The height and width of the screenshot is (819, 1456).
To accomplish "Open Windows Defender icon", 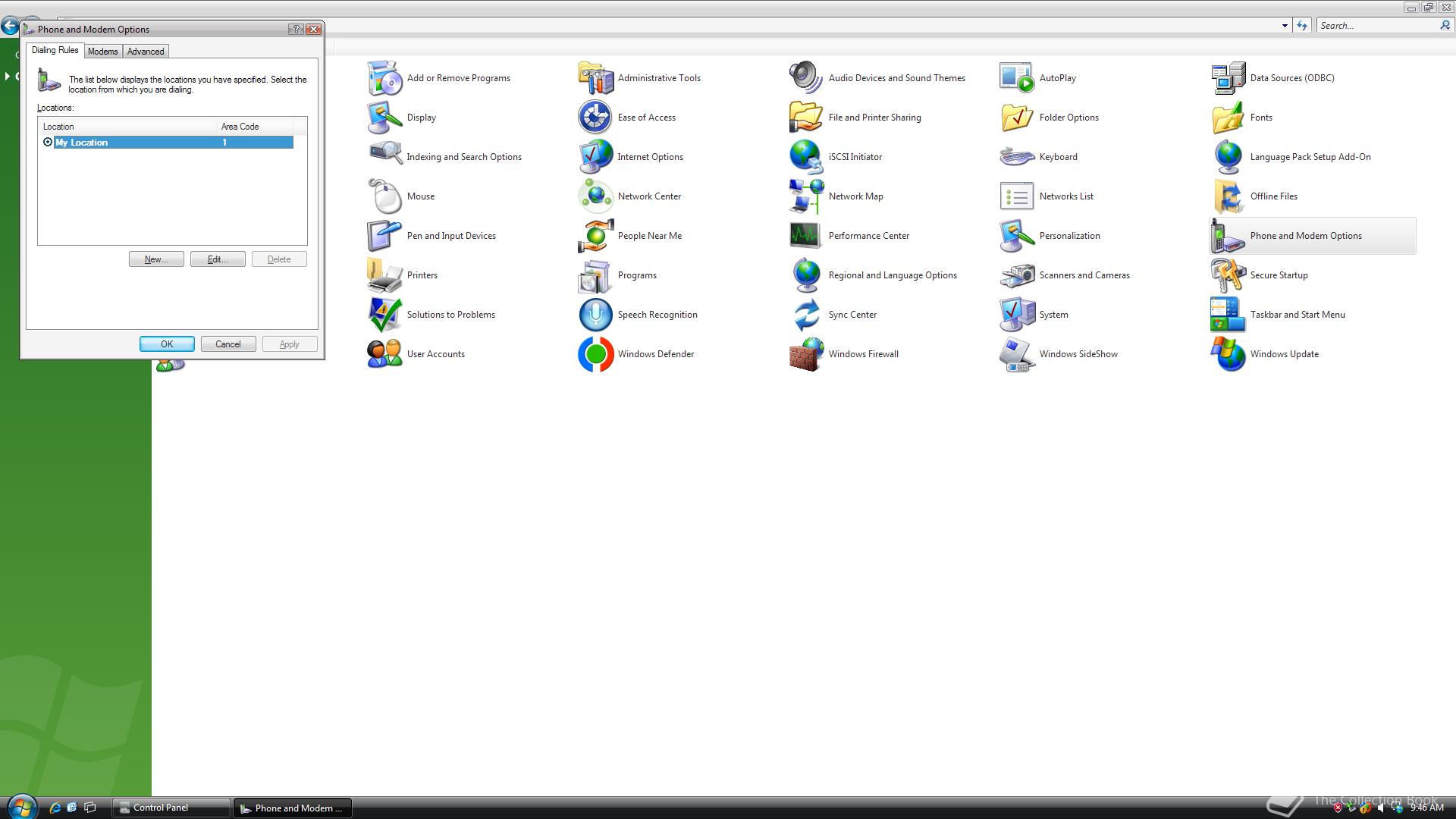I will tap(595, 354).
